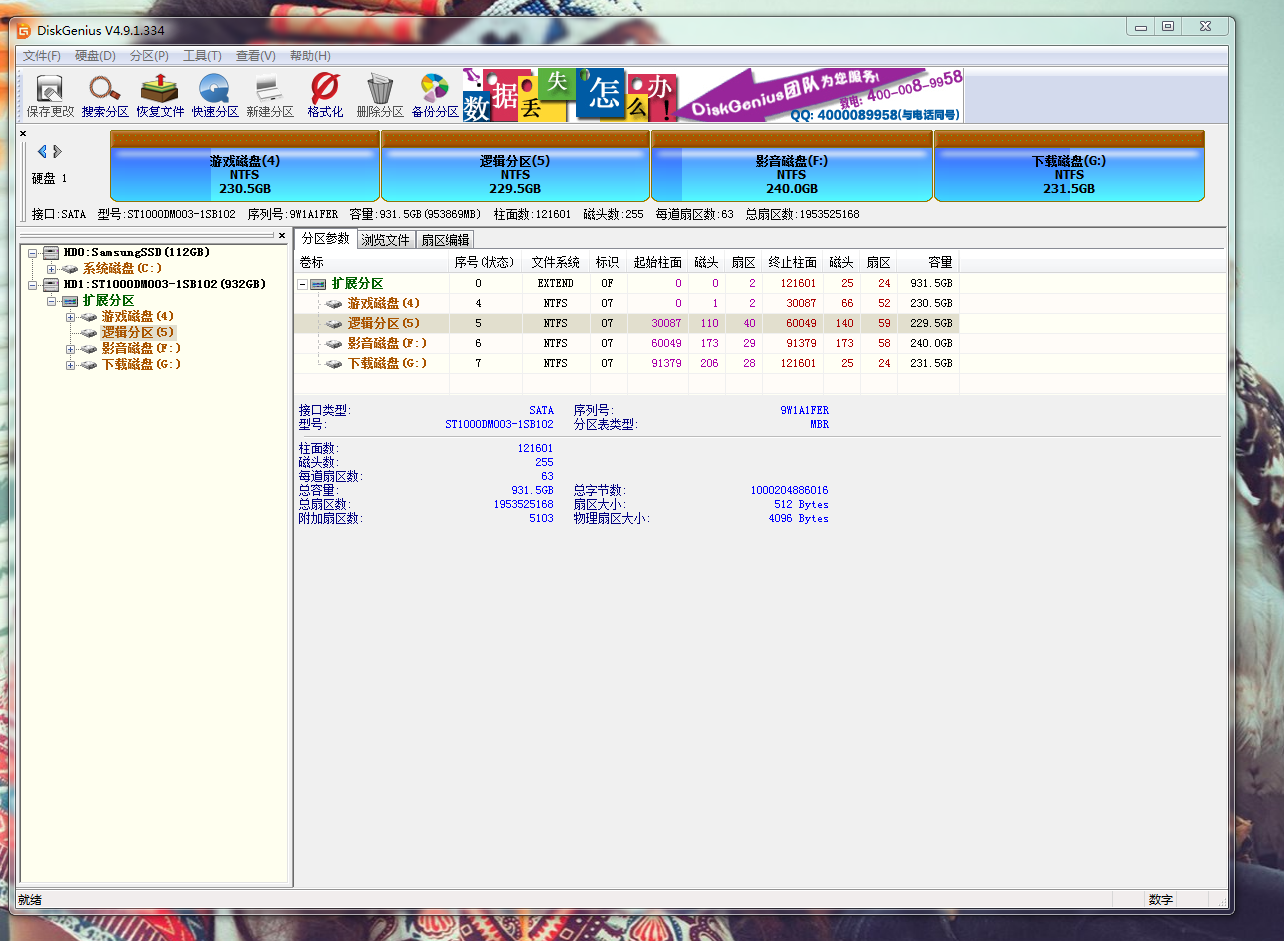Click the 下载磁盘(G:) drive icon in left tree

coord(89,364)
